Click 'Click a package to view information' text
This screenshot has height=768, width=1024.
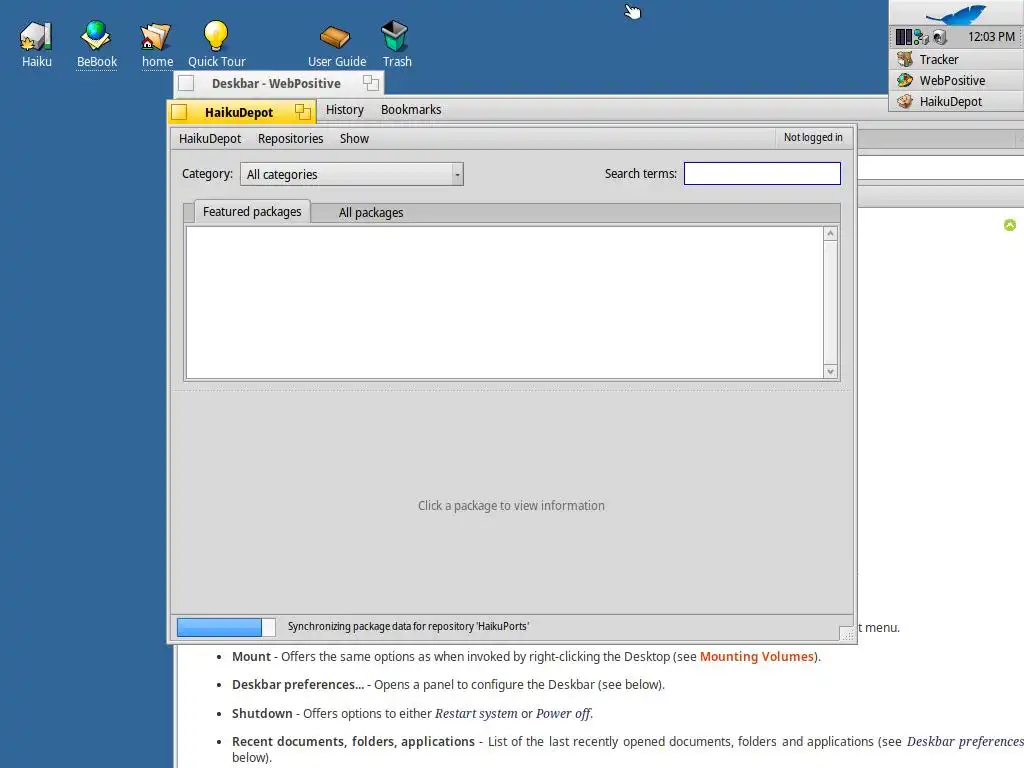(x=511, y=505)
